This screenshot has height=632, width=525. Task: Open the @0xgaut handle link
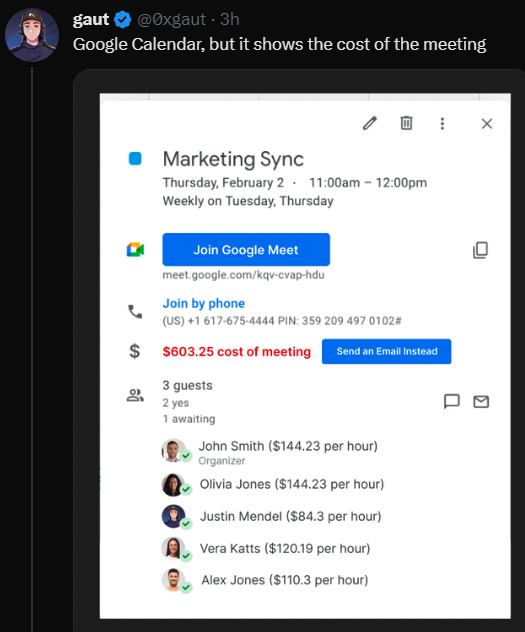(172, 19)
